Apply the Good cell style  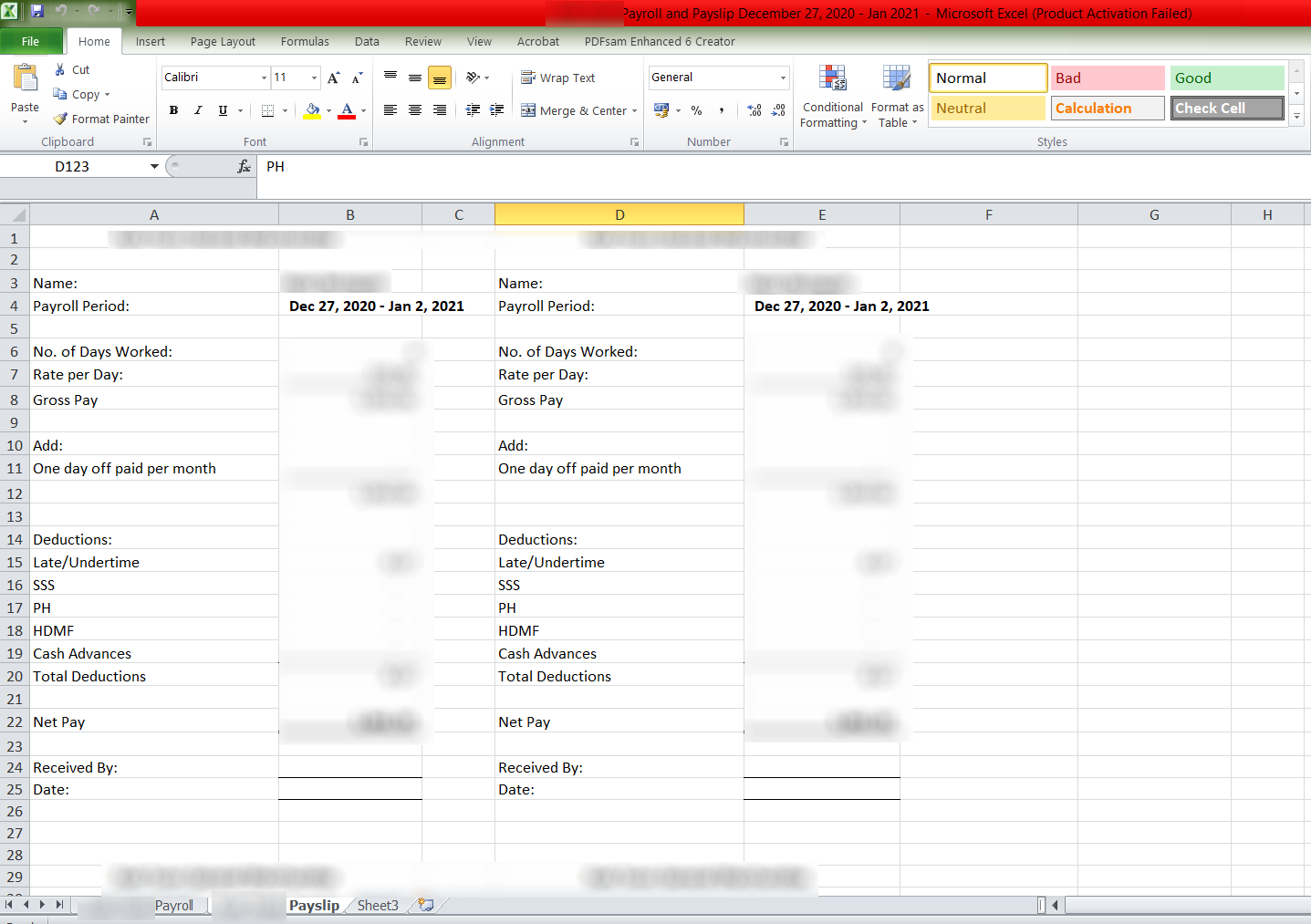point(1227,78)
